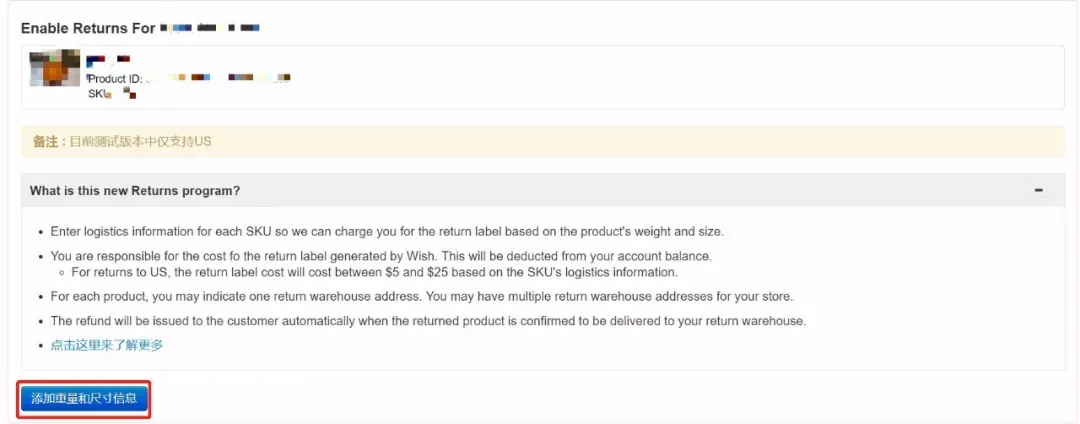Click the "You are responsible for the cost" bullet
Image resolution: width=1080 pixels, height=424 pixels.
381,256
